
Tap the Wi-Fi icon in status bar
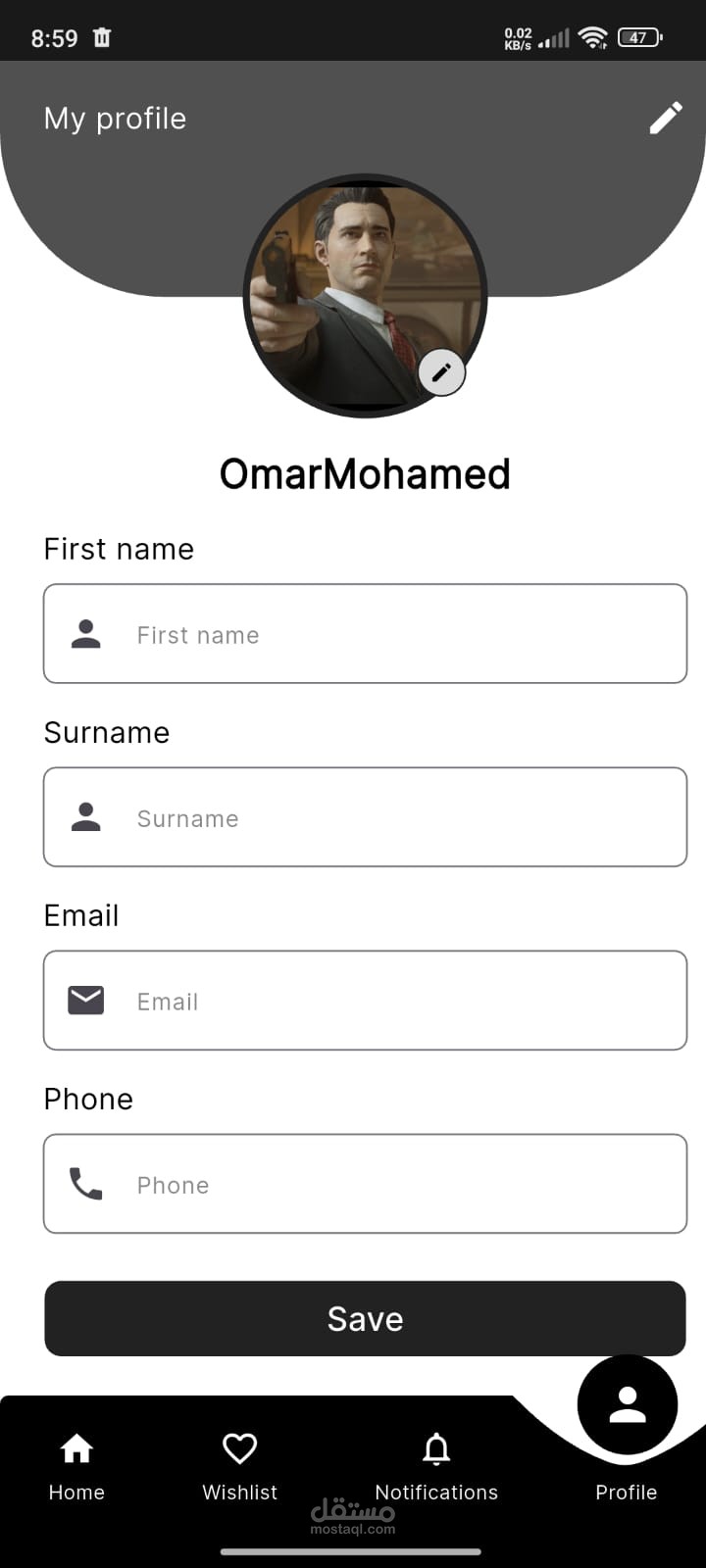coord(592,37)
